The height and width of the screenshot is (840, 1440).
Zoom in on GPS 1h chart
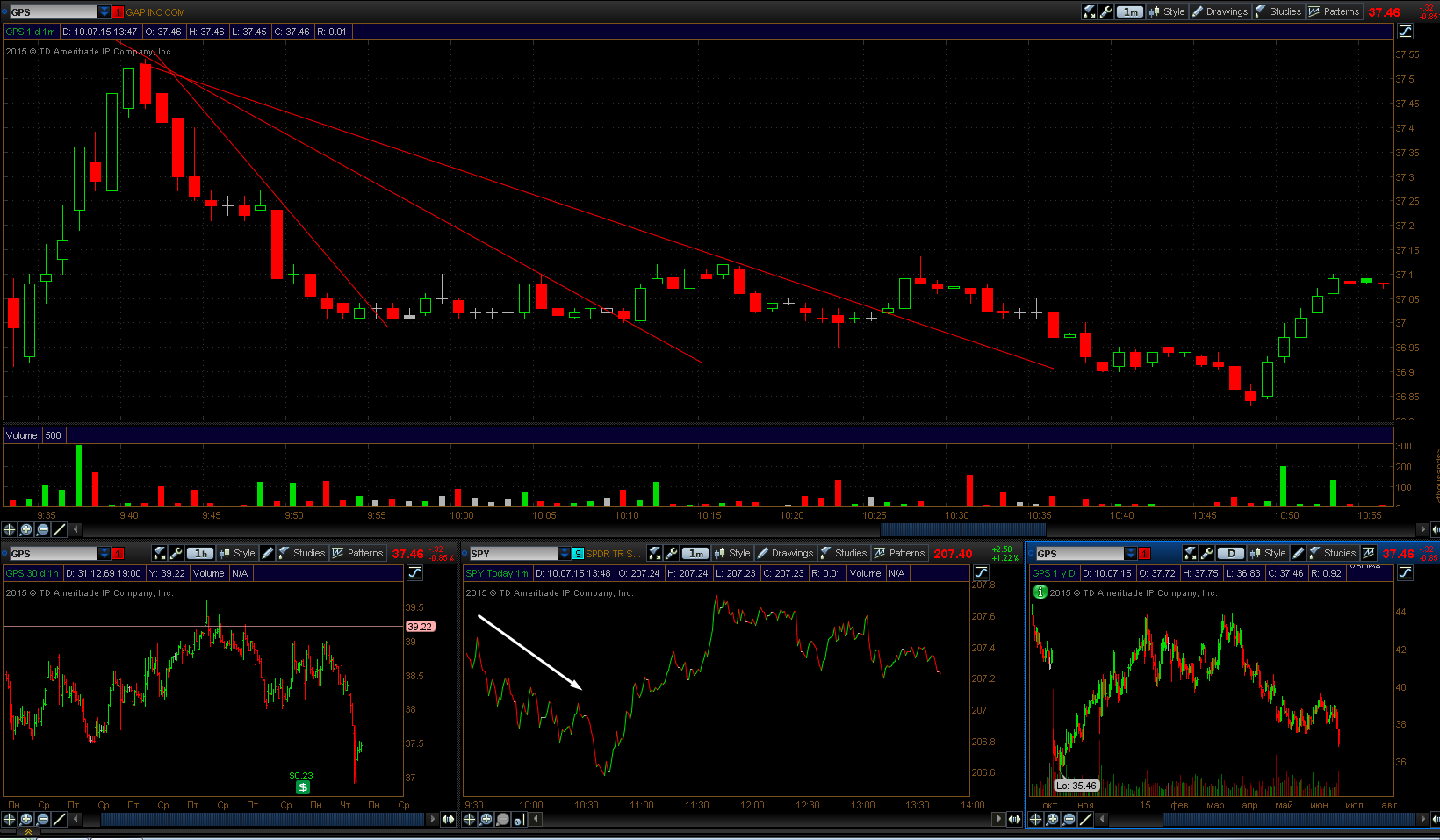pos(26,819)
